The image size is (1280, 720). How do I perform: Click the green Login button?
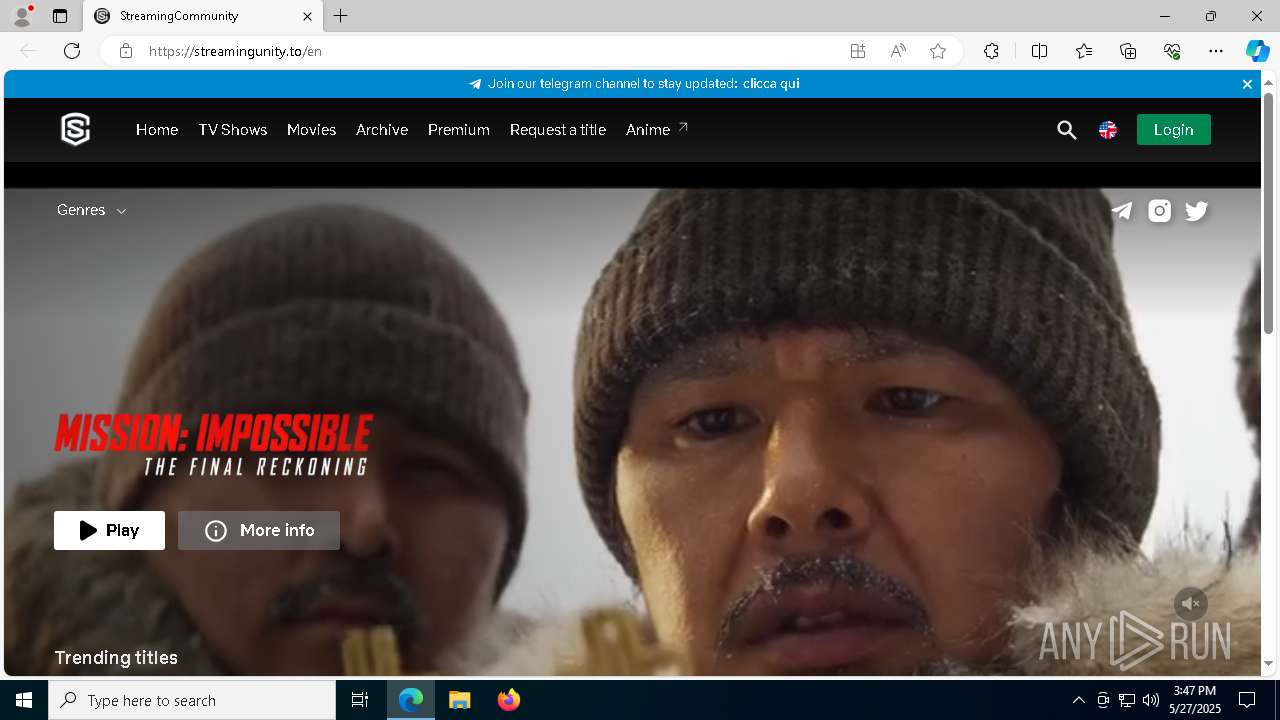point(1174,130)
